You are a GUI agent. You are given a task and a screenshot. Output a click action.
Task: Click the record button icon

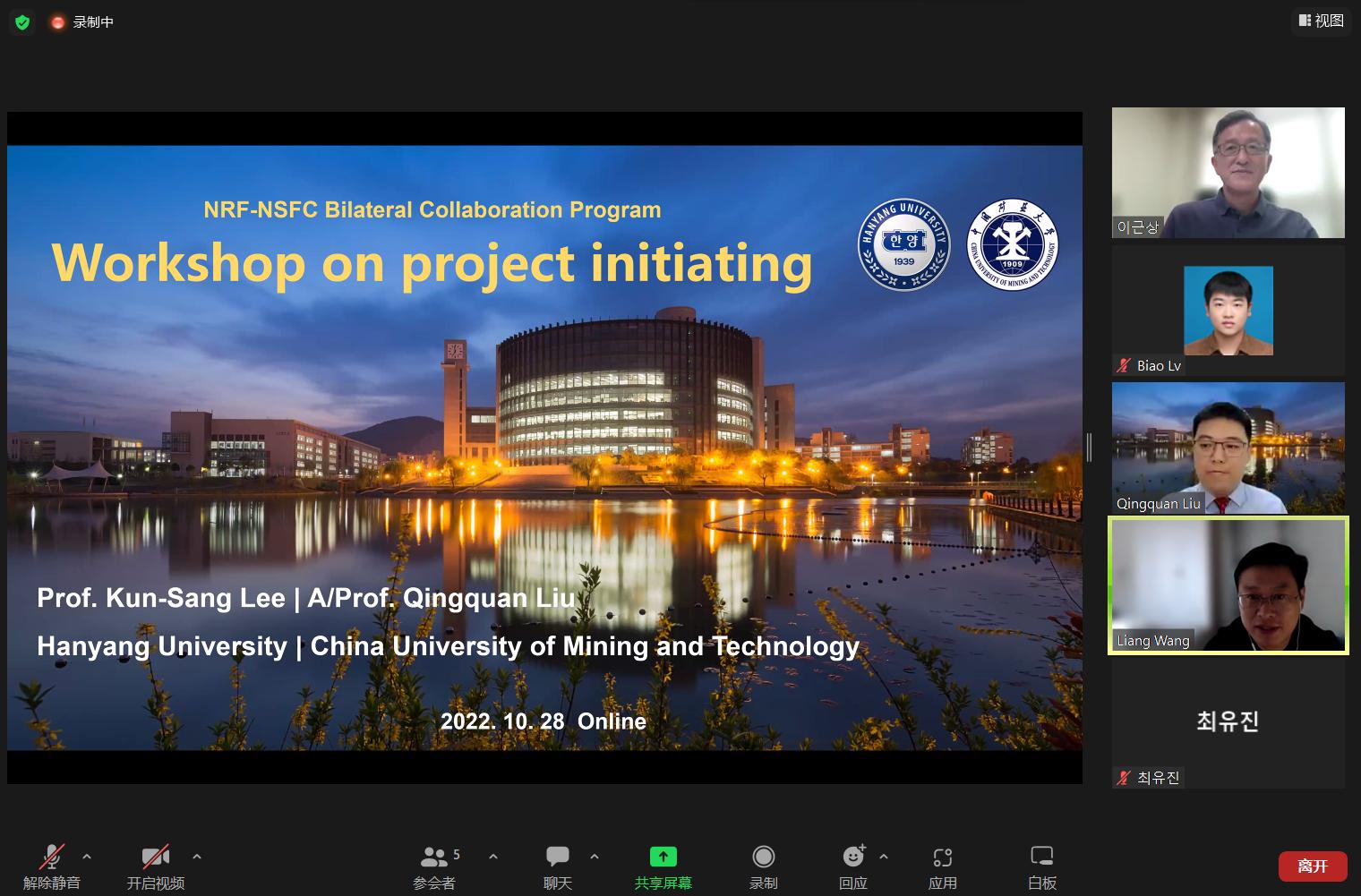pos(763,858)
